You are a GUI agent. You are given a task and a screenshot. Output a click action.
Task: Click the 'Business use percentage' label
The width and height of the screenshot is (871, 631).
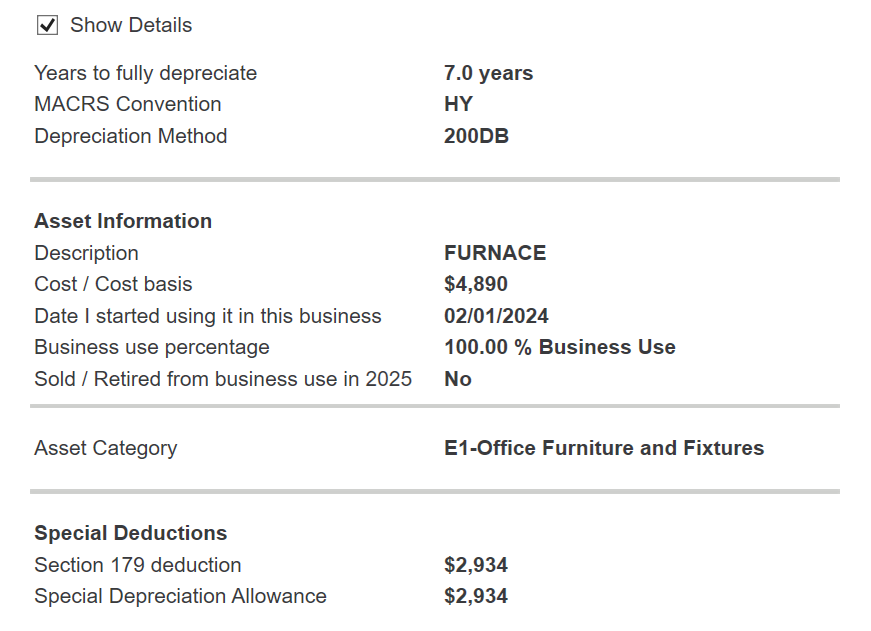(152, 348)
